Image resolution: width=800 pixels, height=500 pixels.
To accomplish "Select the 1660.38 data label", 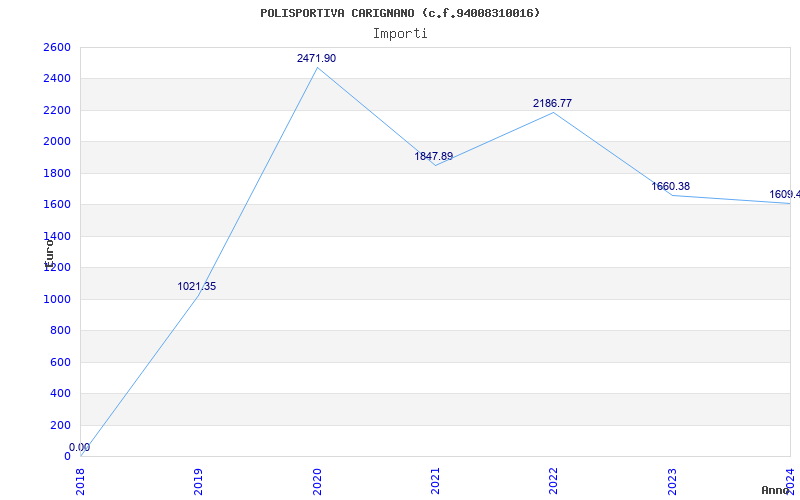I will point(670,187).
